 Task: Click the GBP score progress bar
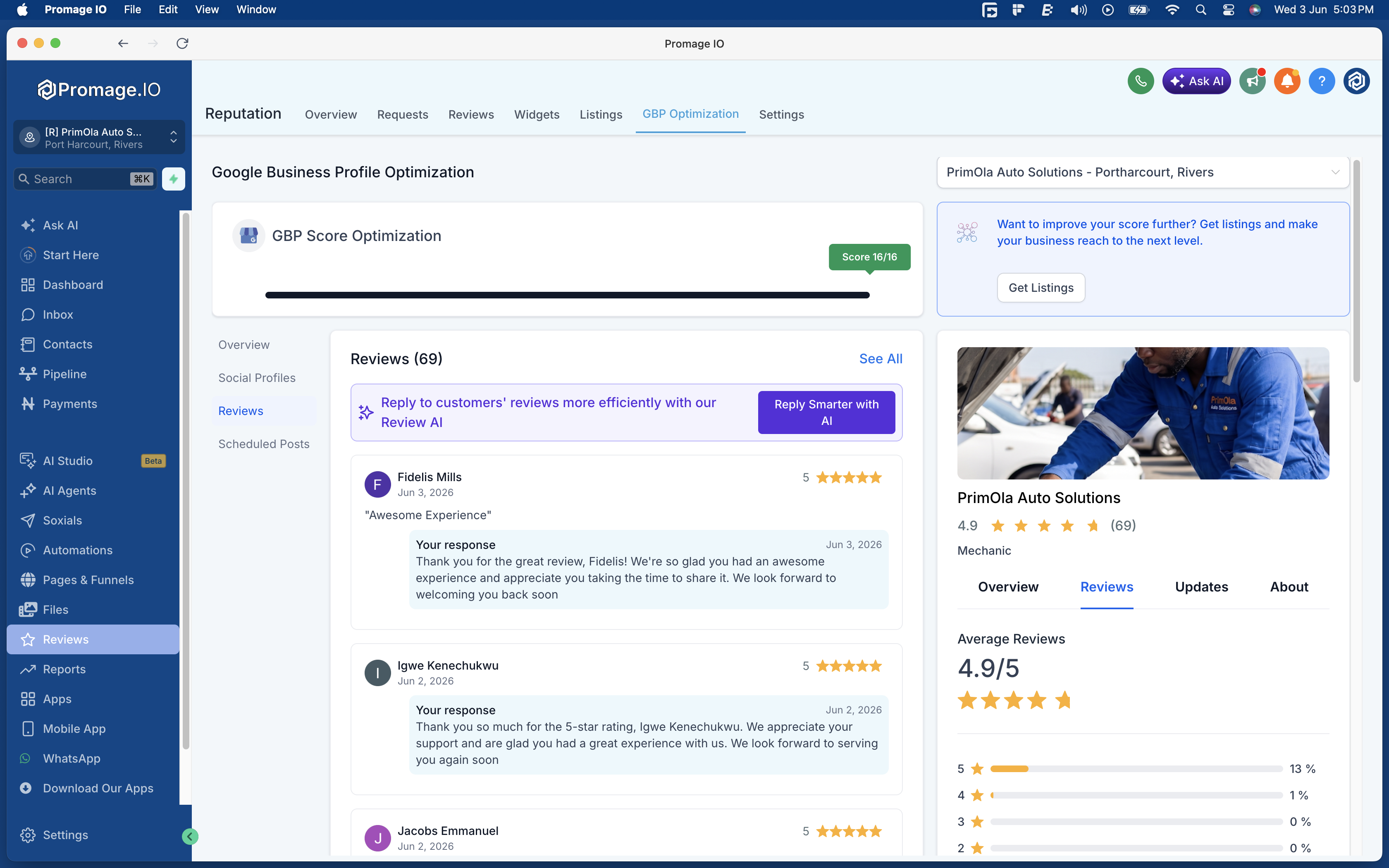coord(567,295)
